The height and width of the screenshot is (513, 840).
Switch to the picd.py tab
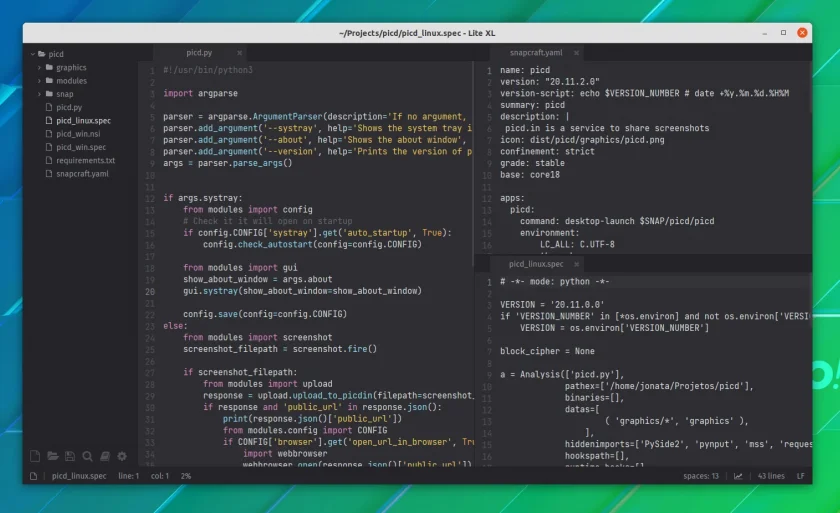click(x=199, y=52)
